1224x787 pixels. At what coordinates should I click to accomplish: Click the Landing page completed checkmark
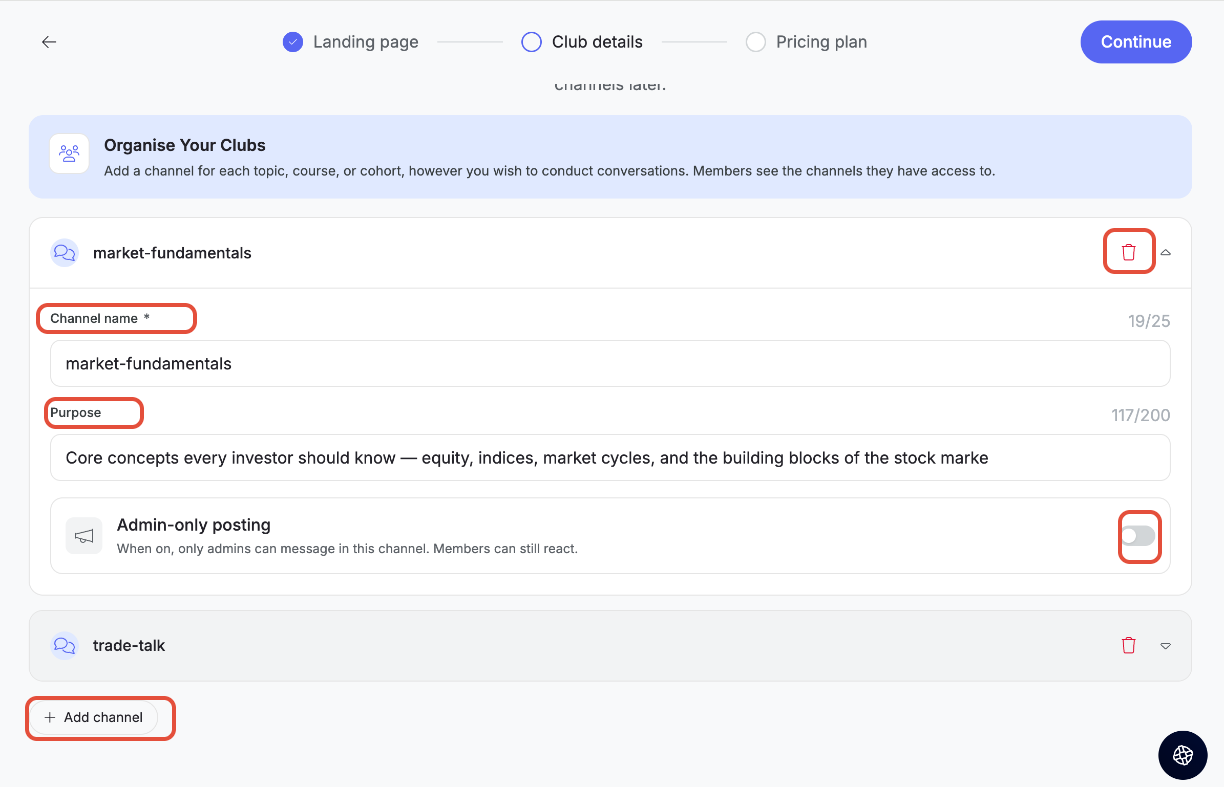(x=293, y=42)
